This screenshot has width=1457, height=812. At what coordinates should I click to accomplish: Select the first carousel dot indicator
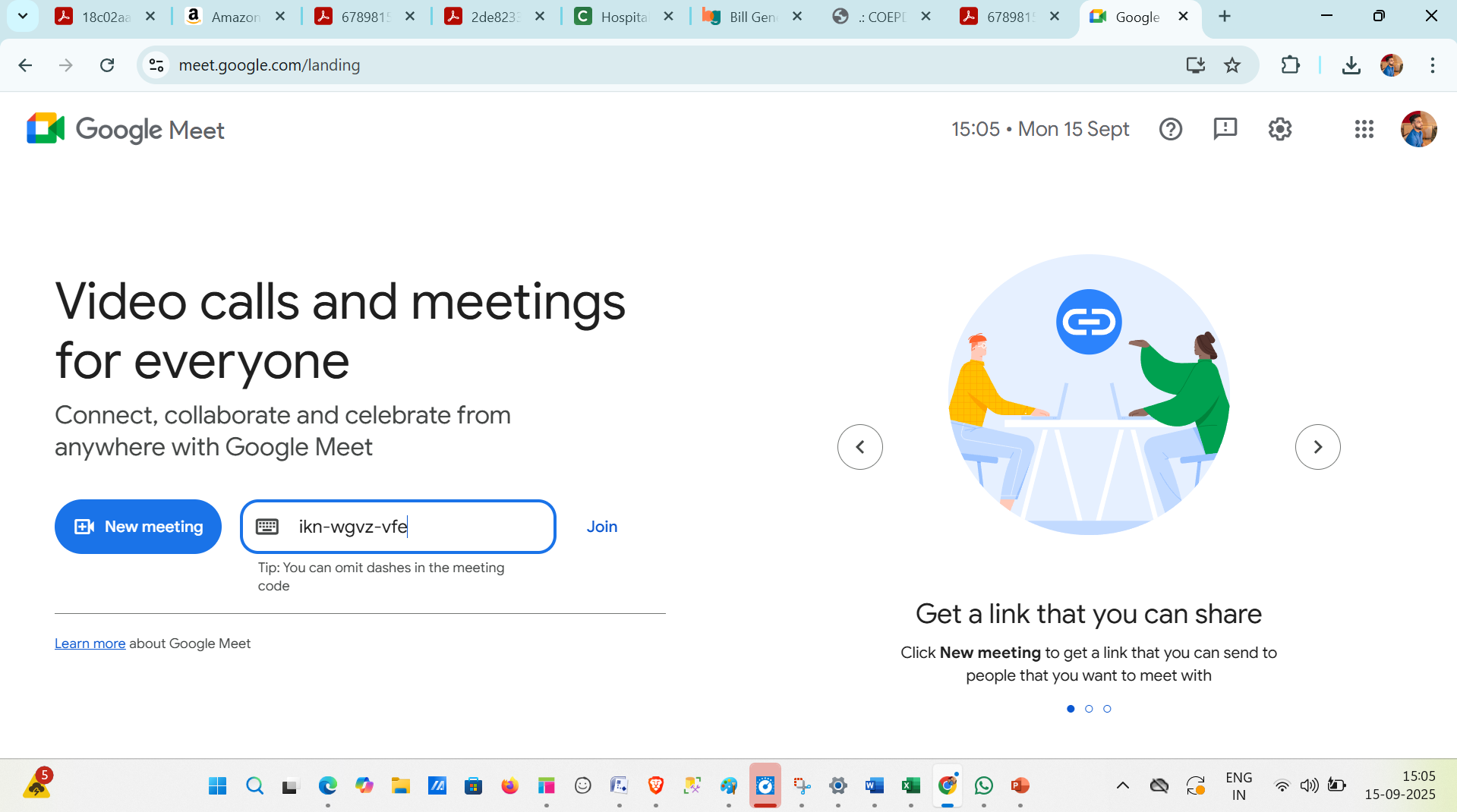(1071, 709)
